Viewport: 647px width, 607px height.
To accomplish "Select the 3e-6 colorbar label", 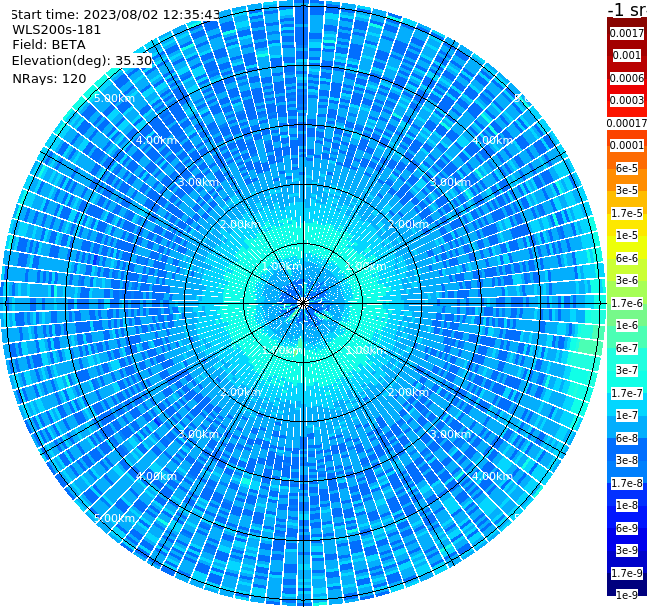I will pos(627,280).
